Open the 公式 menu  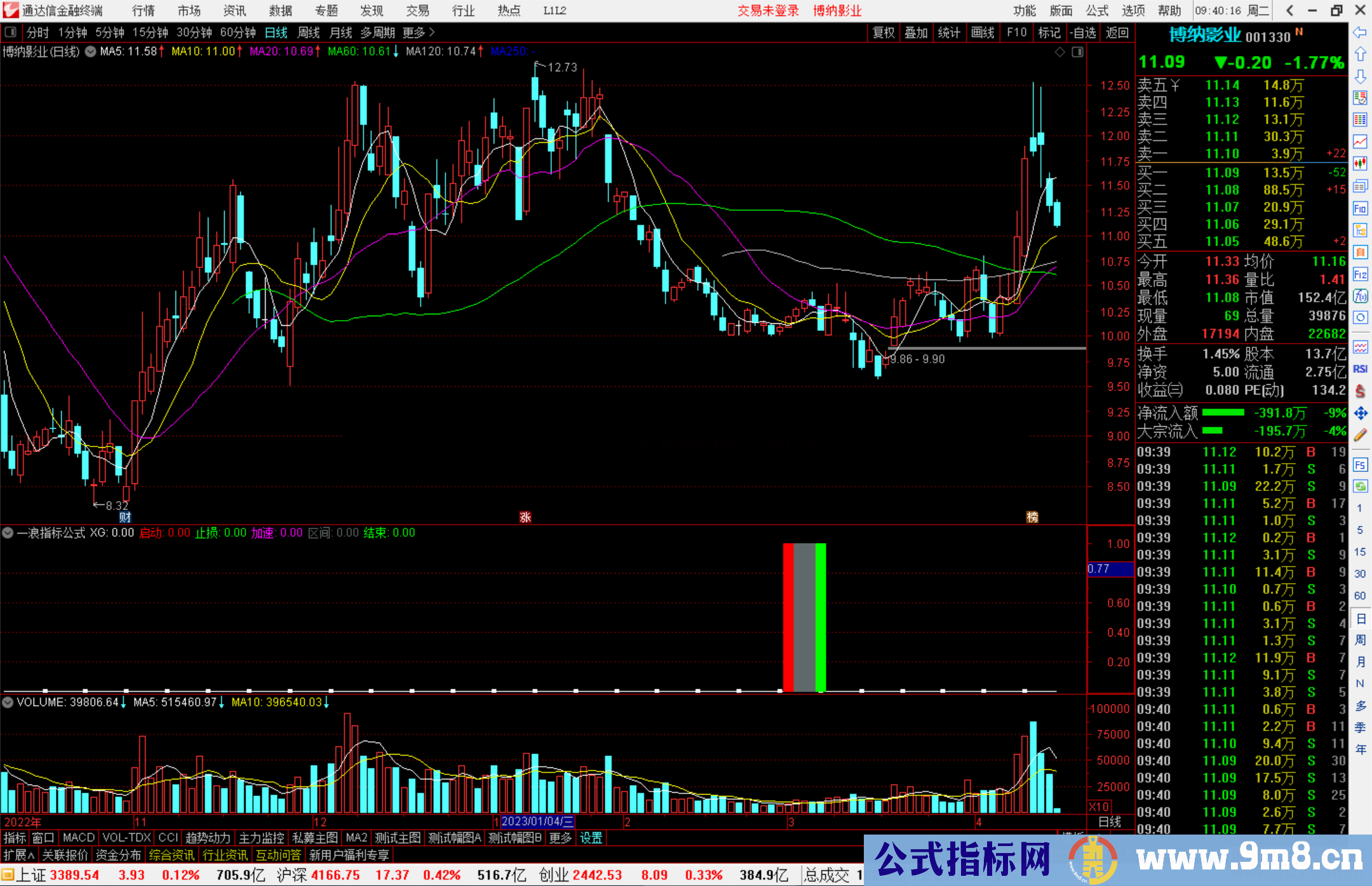point(1097,10)
